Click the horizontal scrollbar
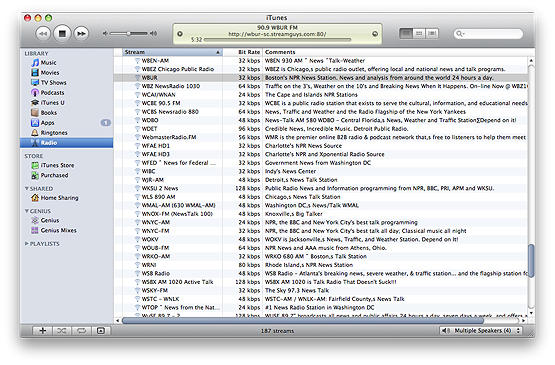The image size is (555, 365). (x=303, y=321)
